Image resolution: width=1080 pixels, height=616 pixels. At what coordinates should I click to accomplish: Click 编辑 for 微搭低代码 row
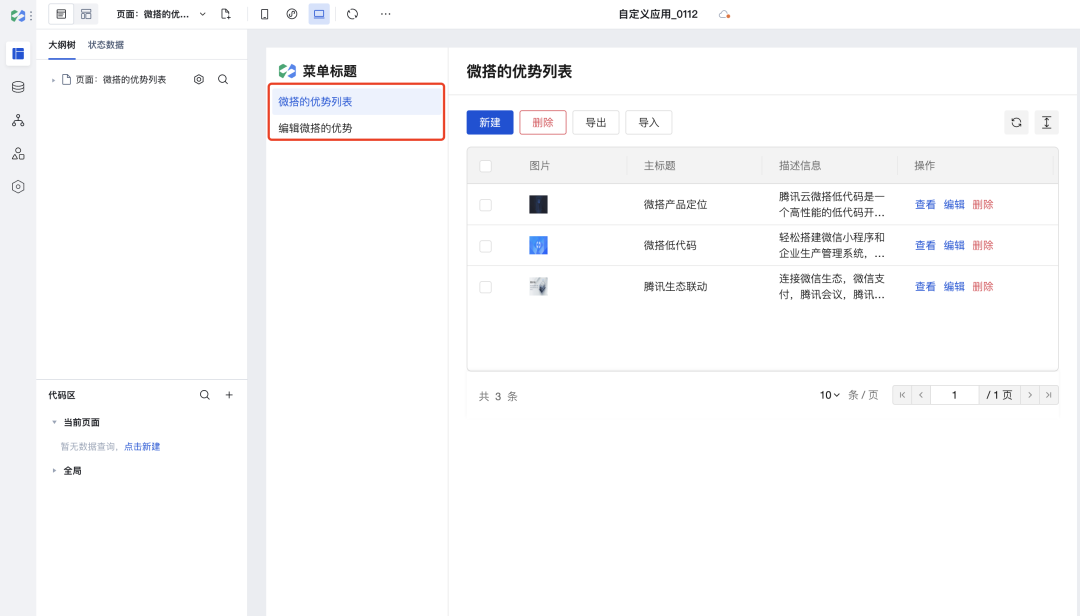[x=954, y=245]
